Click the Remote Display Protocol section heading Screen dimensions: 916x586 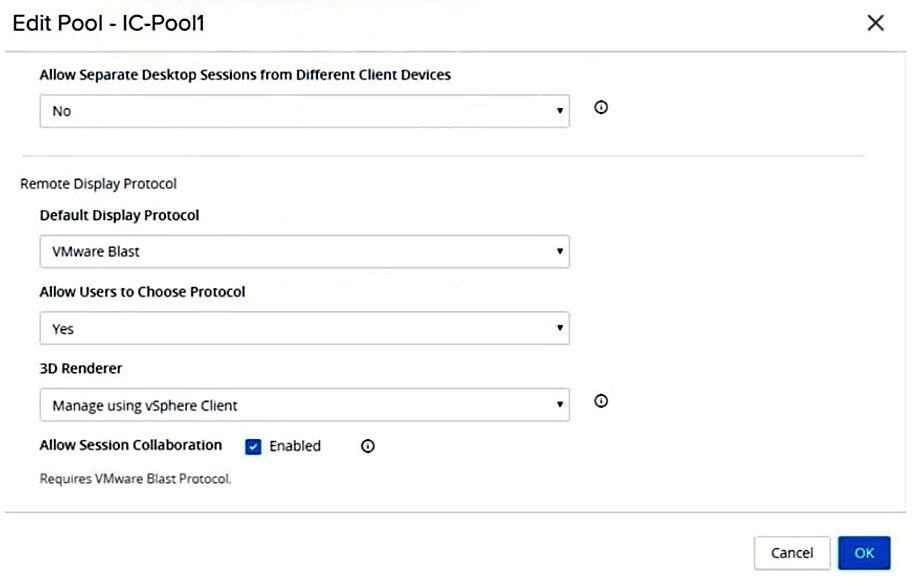(x=99, y=184)
